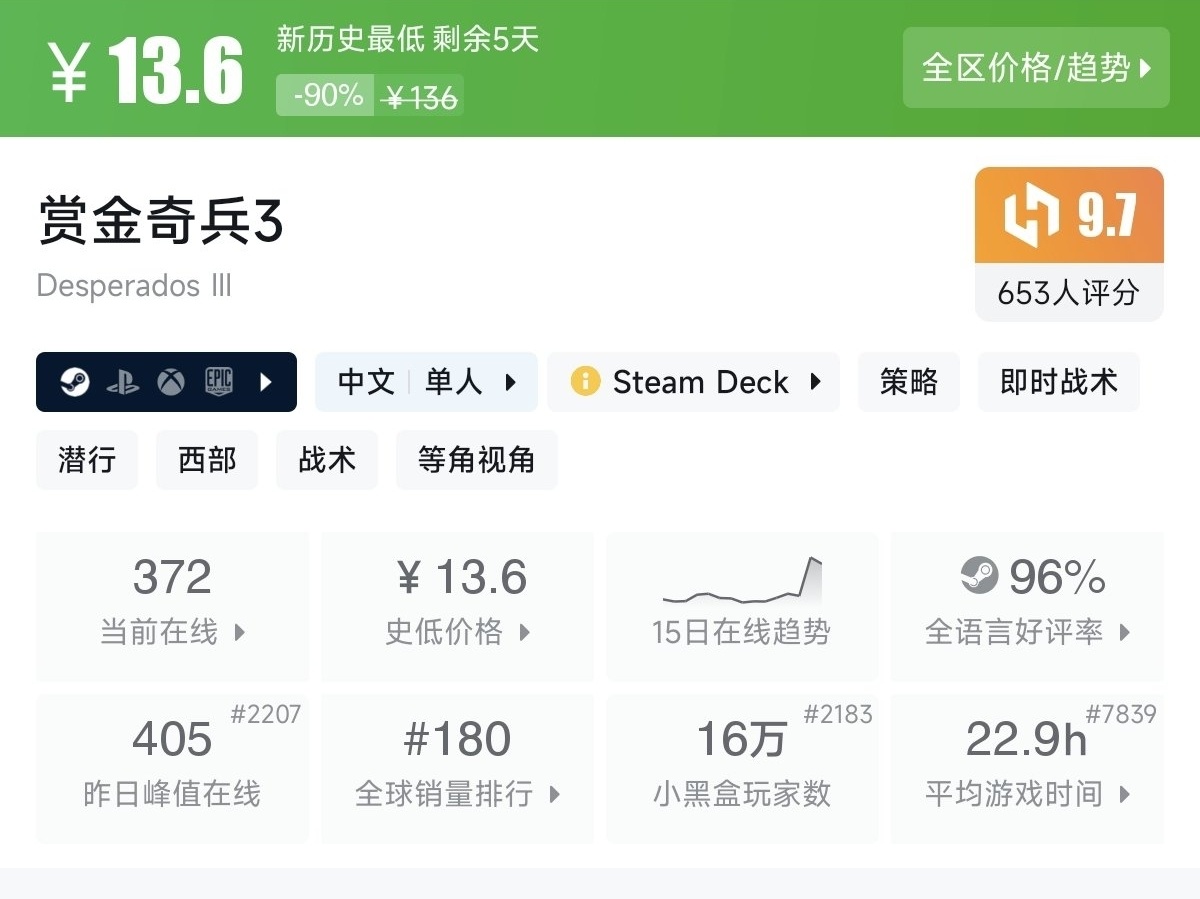Image resolution: width=1200 pixels, height=899 pixels.
Task: Select the 潜行 tag
Action: point(87,460)
